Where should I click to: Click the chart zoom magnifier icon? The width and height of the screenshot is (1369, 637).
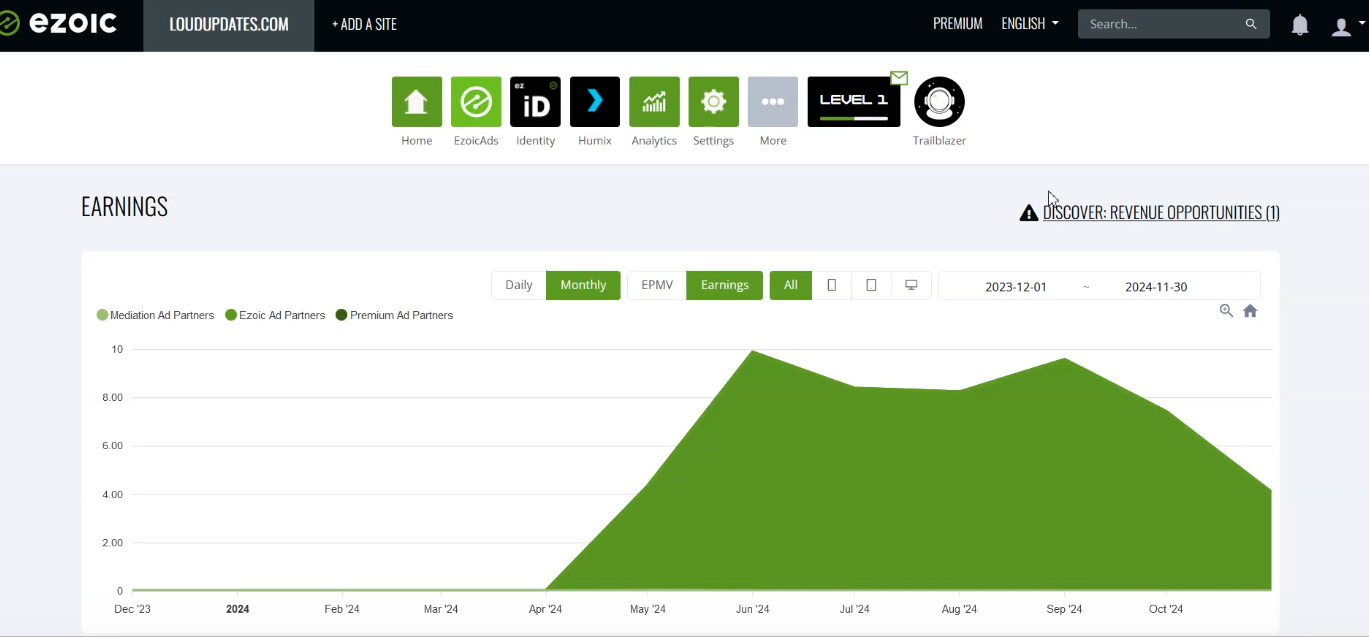point(1226,311)
